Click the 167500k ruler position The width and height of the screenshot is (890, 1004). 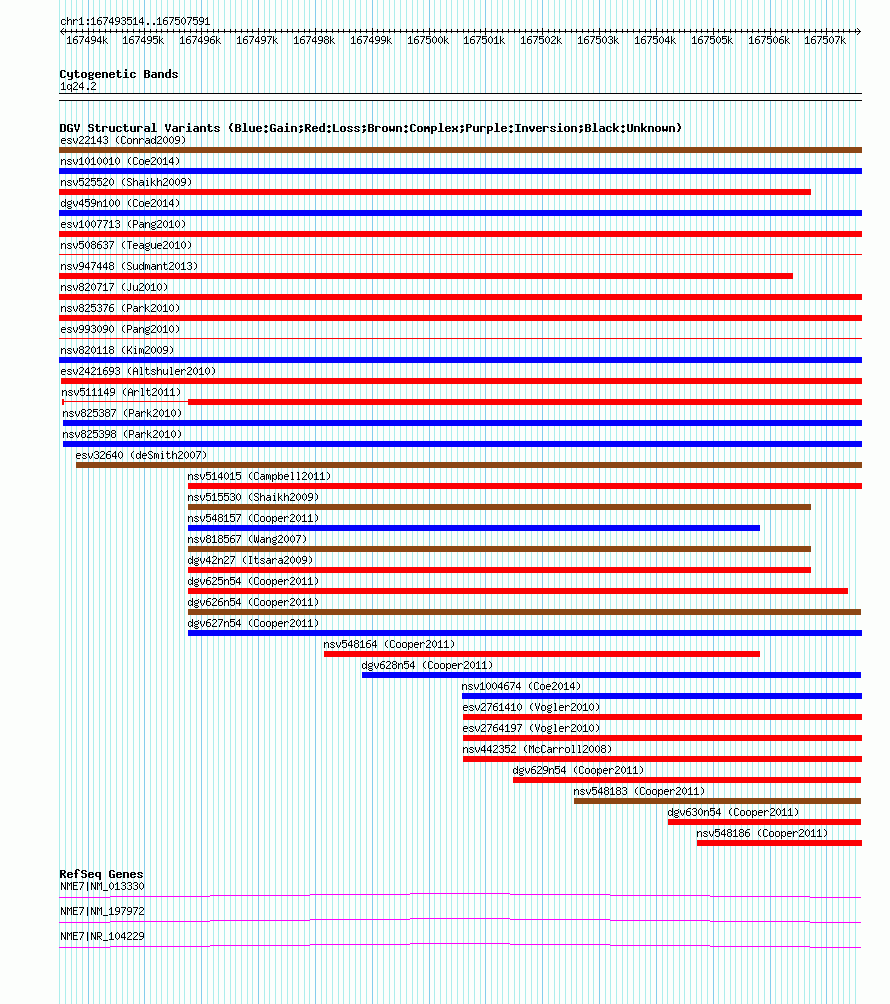click(x=428, y=40)
